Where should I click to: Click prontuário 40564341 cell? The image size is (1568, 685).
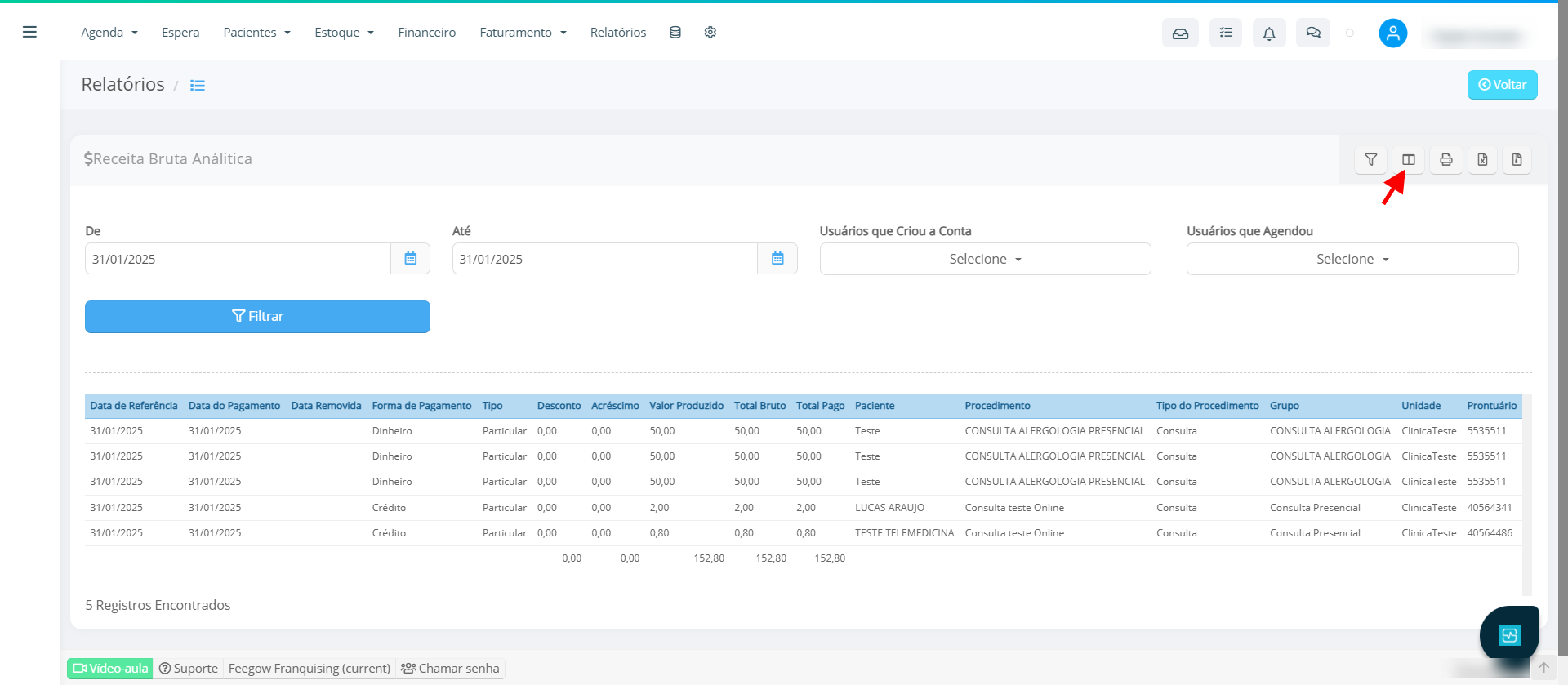(1490, 508)
